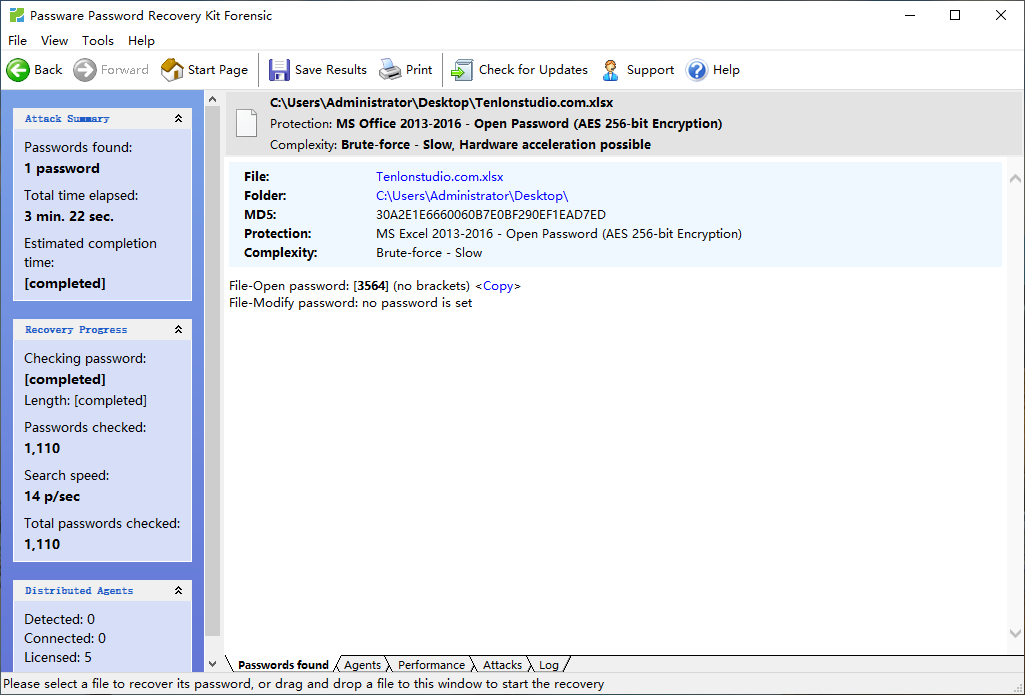Click the Check for Updates label in the toolbar
This screenshot has height=695, width=1025.
533,70
